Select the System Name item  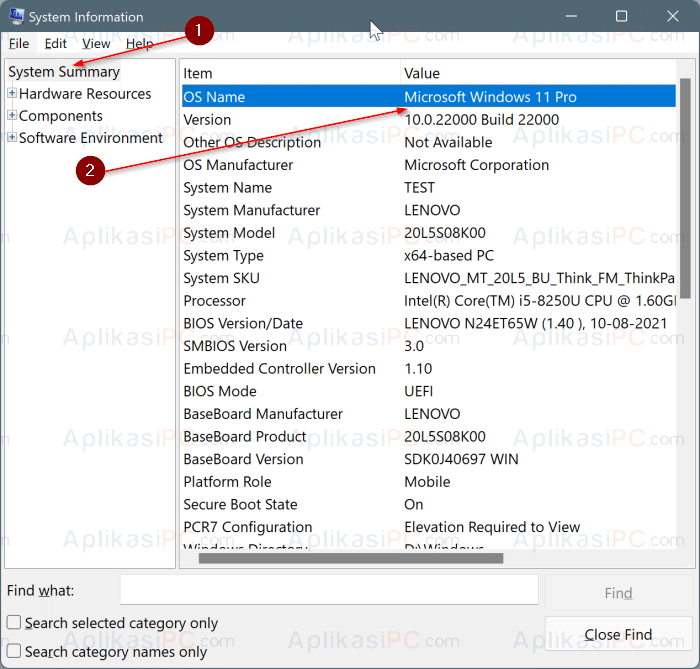tap(227, 187)
